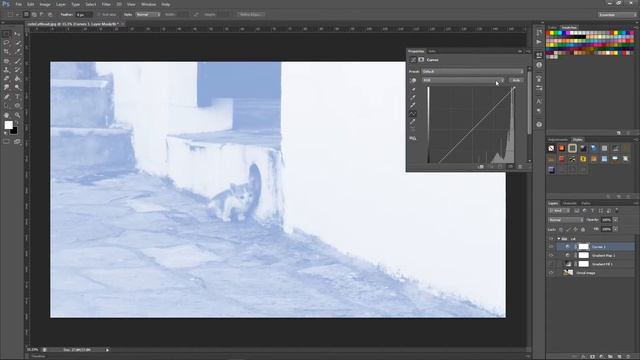Click the background color swatch
Screen dimensions: 640x360
click(14, 131)
